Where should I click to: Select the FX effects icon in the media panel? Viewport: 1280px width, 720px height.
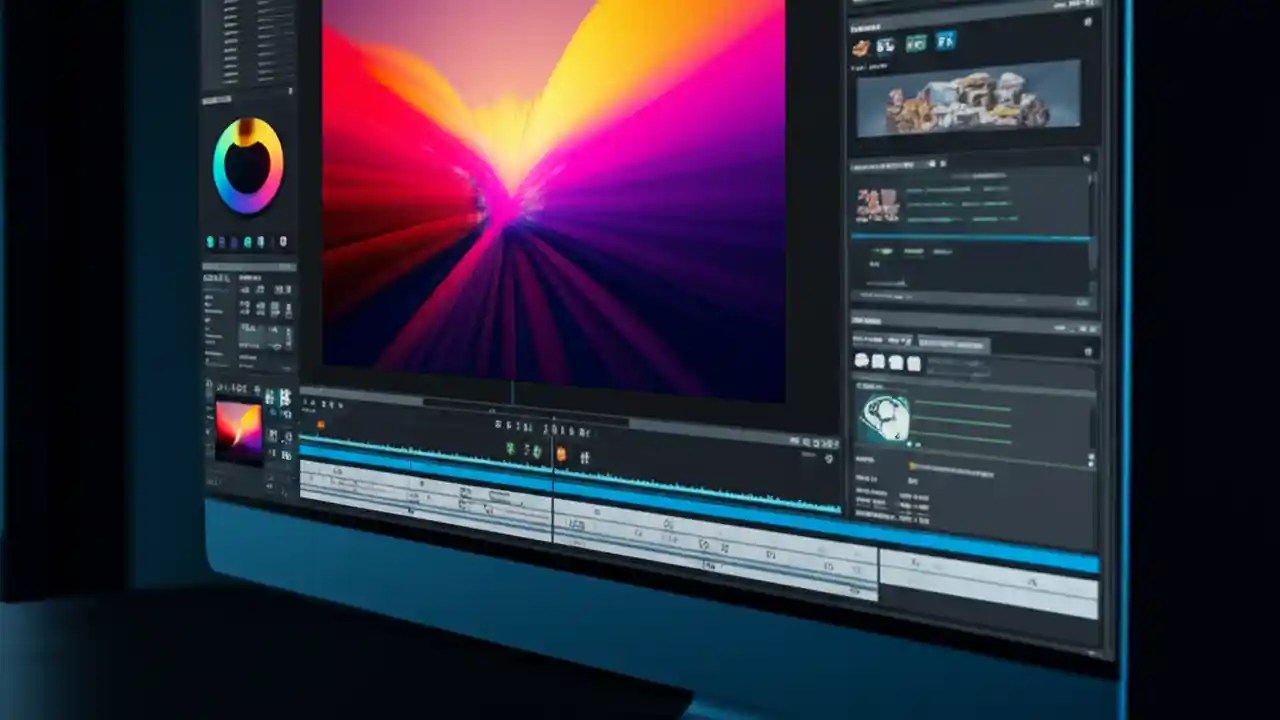click(x=945, y=40)
